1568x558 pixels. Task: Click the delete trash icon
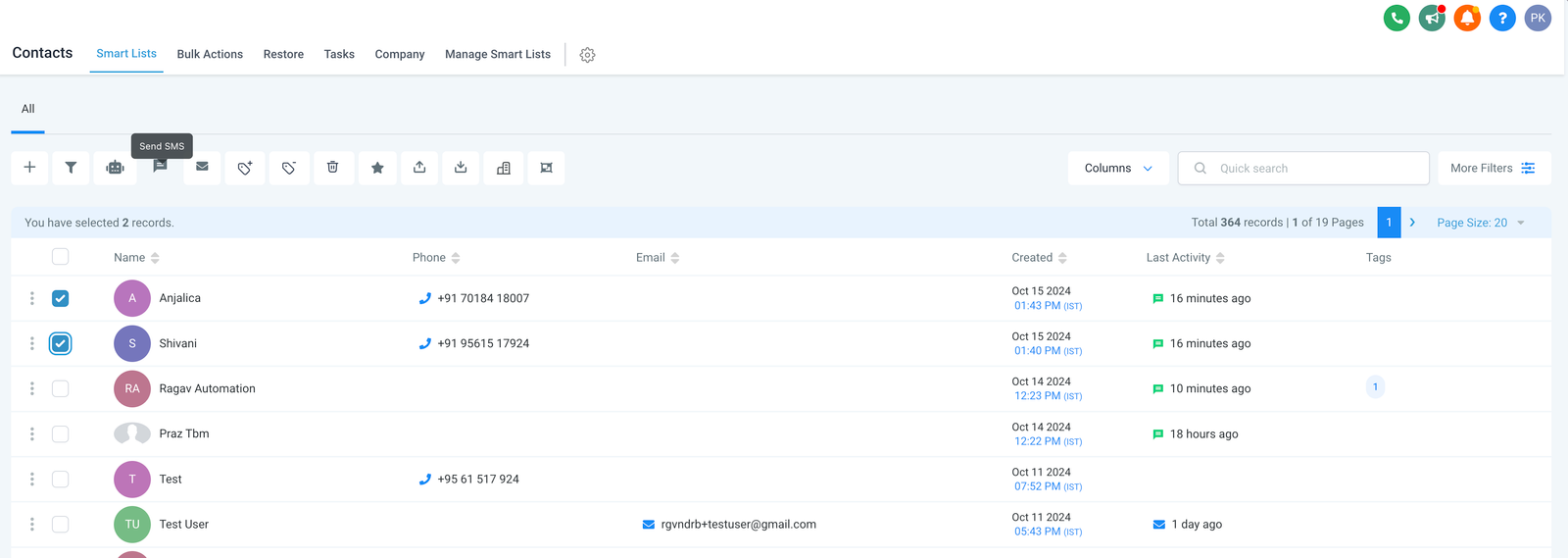point(333,168)
